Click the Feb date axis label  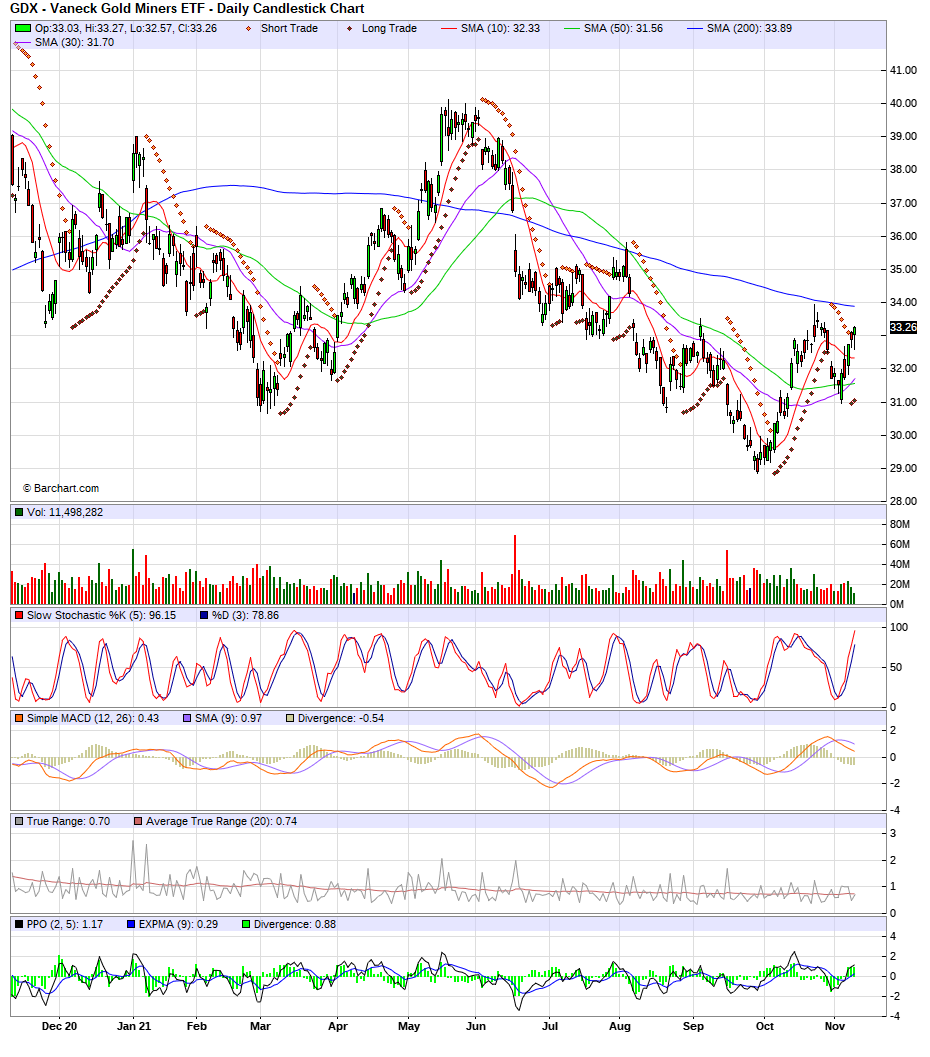pos(196,1027)
